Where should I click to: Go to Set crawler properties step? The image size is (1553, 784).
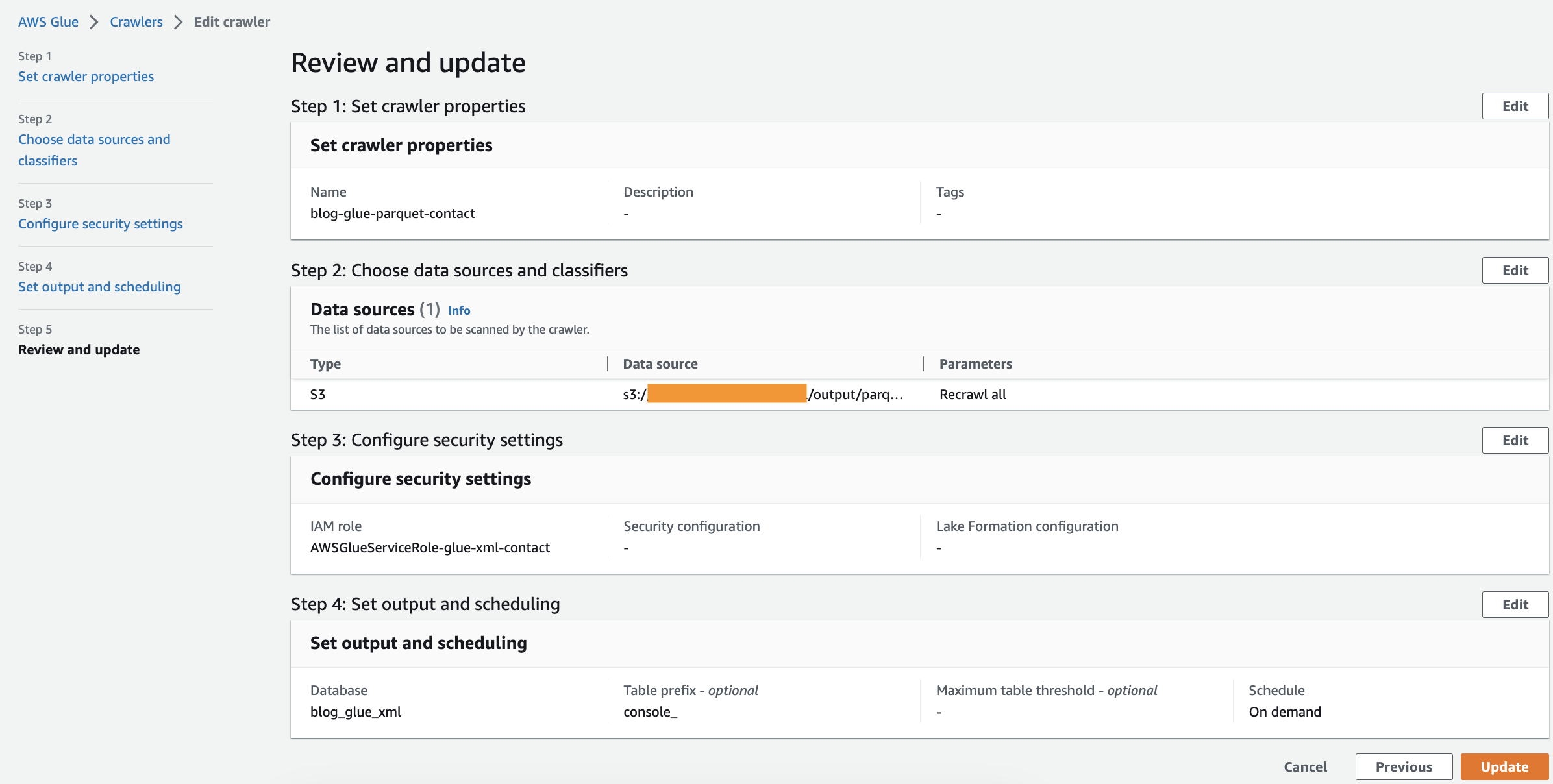(86, 77)
